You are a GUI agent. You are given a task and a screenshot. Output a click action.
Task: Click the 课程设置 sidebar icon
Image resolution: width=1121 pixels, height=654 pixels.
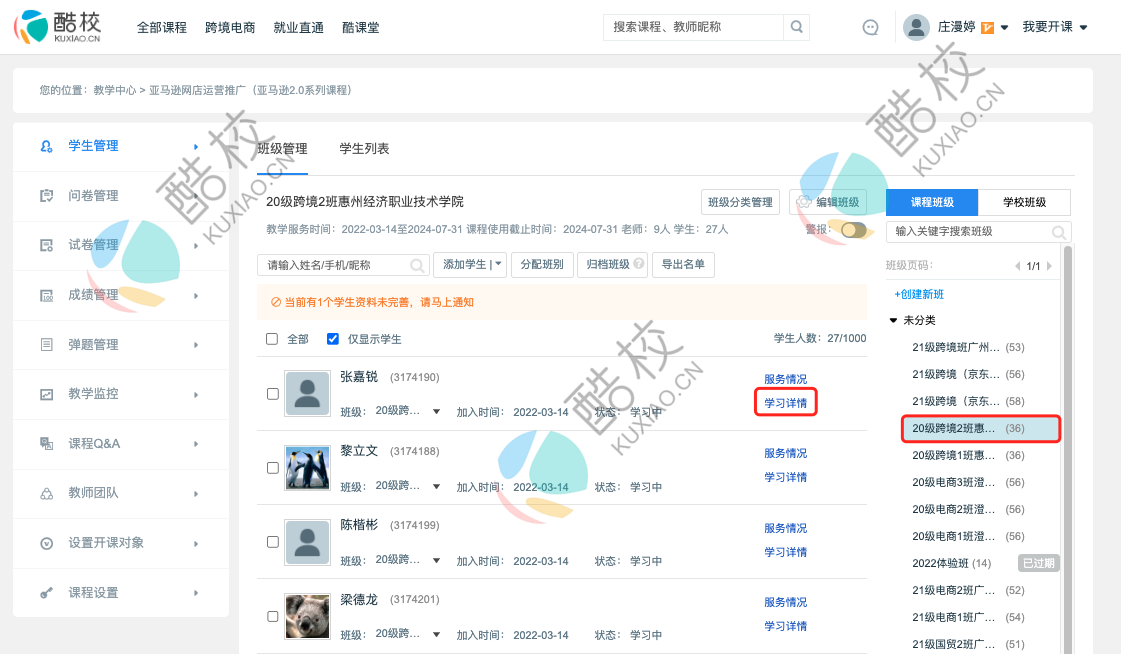[46, 593]
